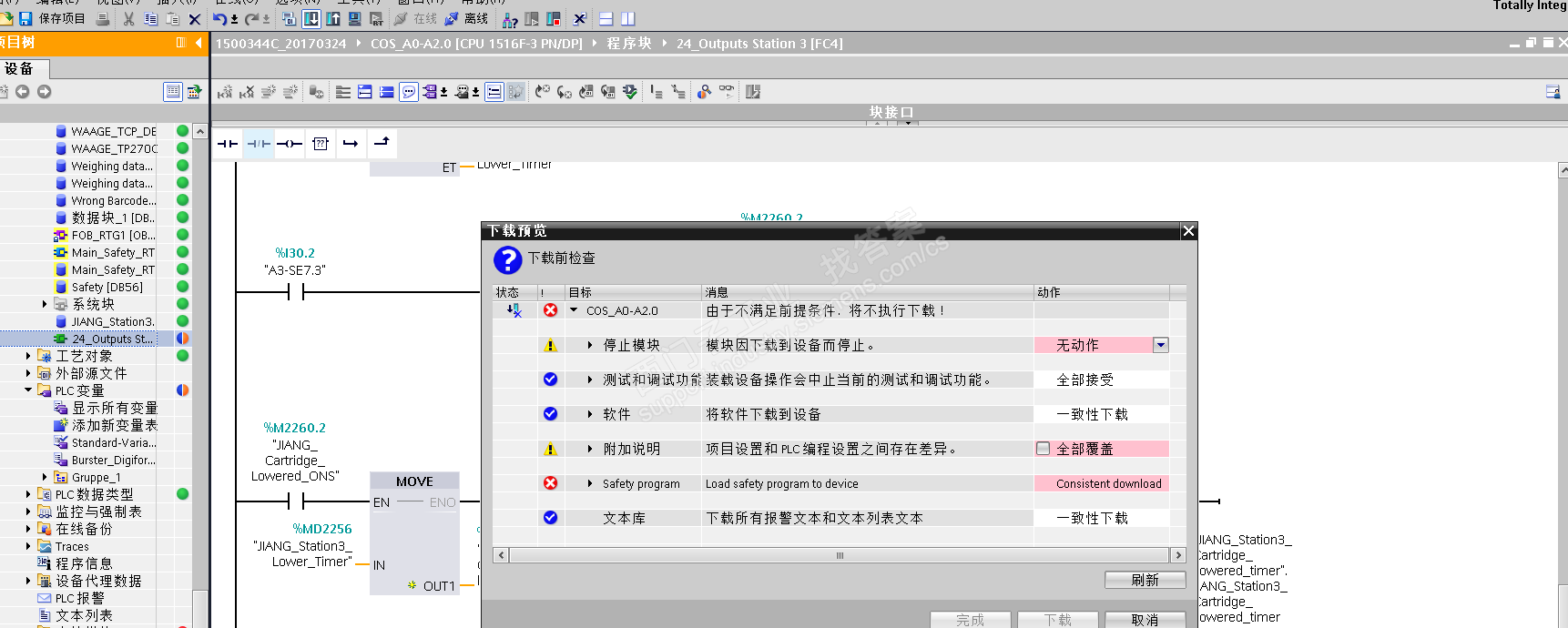Click the Open branch icon
1568x628 pixels.
coord(351,144)
